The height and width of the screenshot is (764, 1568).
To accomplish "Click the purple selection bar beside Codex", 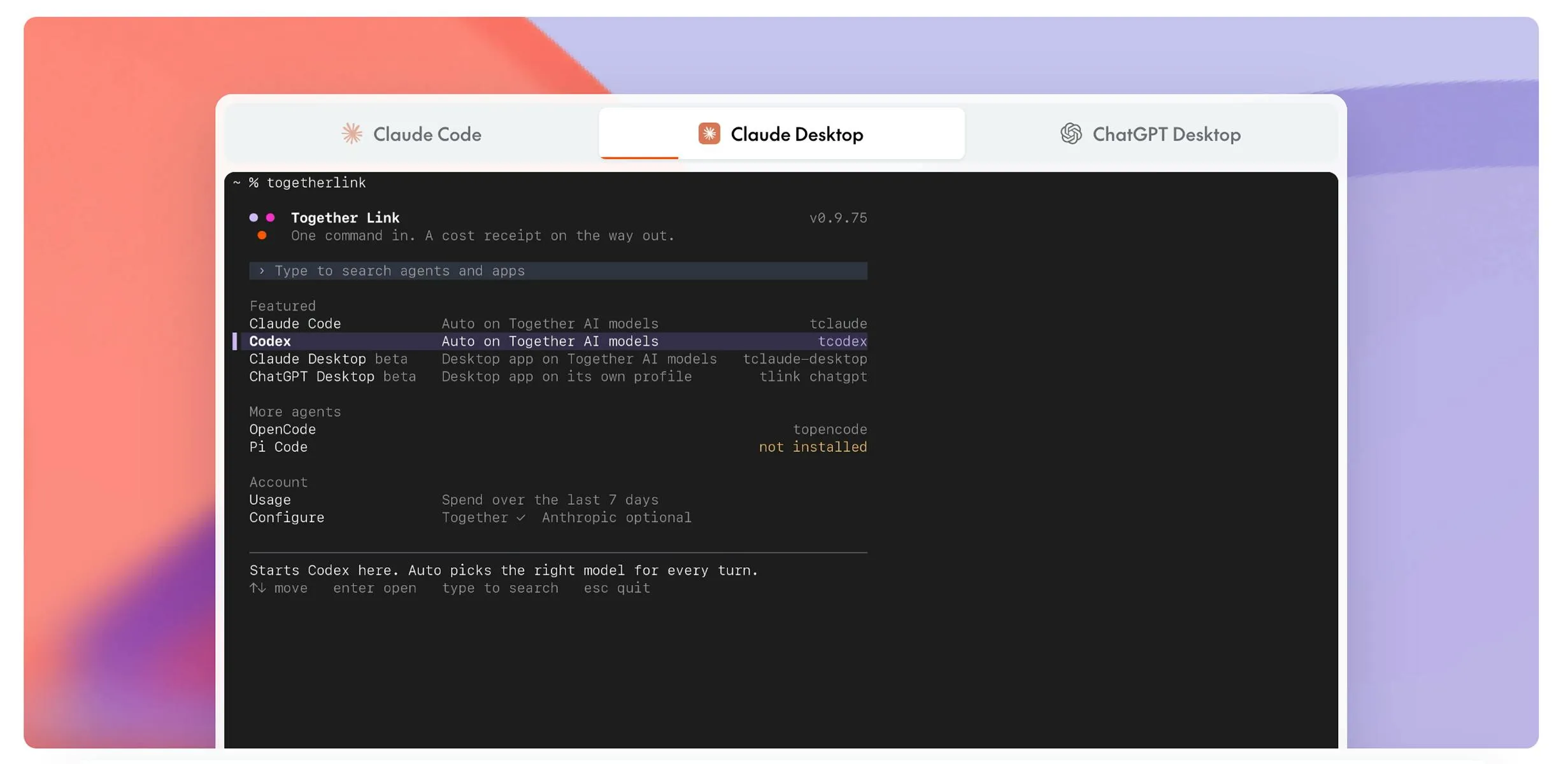I will click(x=235, y=341).
